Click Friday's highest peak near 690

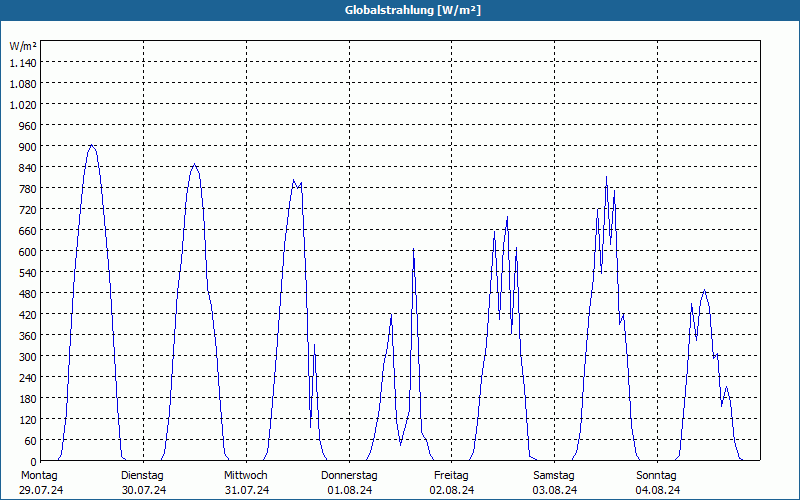click(507, 217)
